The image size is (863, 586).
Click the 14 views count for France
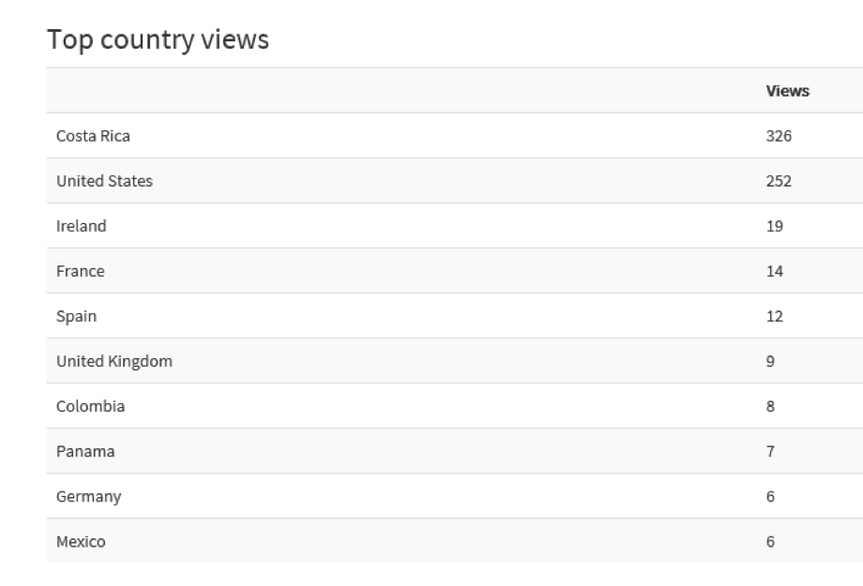(774, 271)
